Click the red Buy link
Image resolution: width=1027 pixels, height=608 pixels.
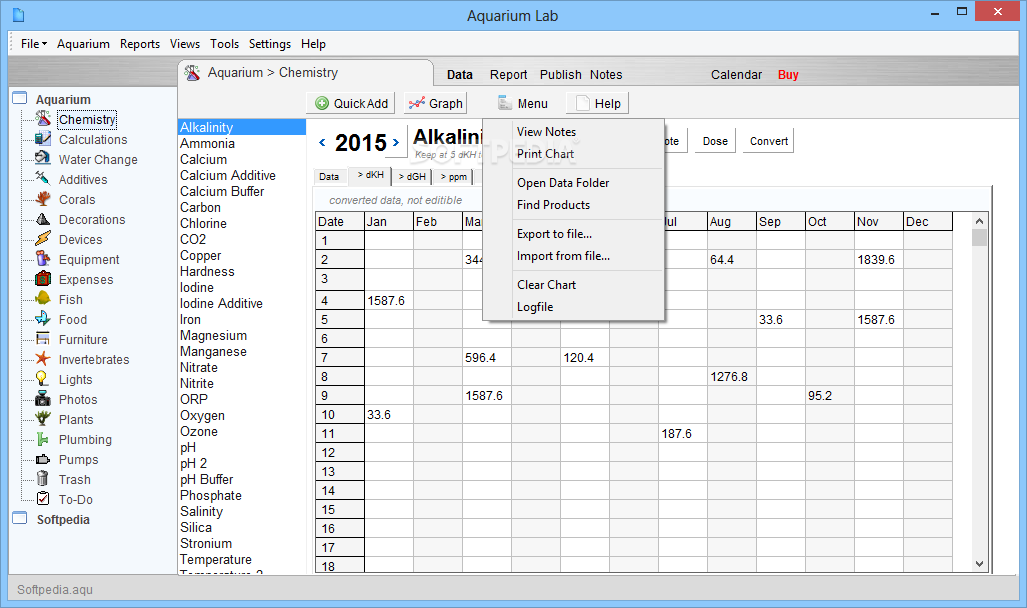(788, 75)
